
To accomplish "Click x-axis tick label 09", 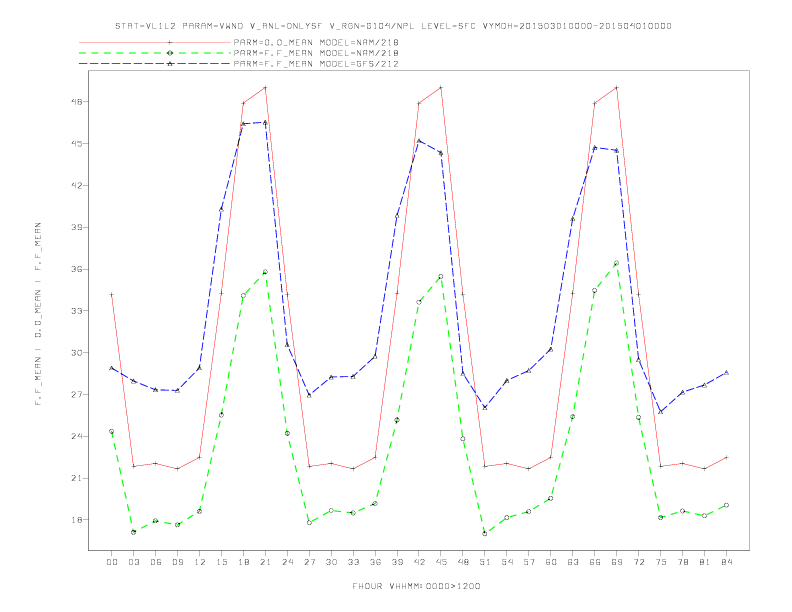I will click(177, 562).
